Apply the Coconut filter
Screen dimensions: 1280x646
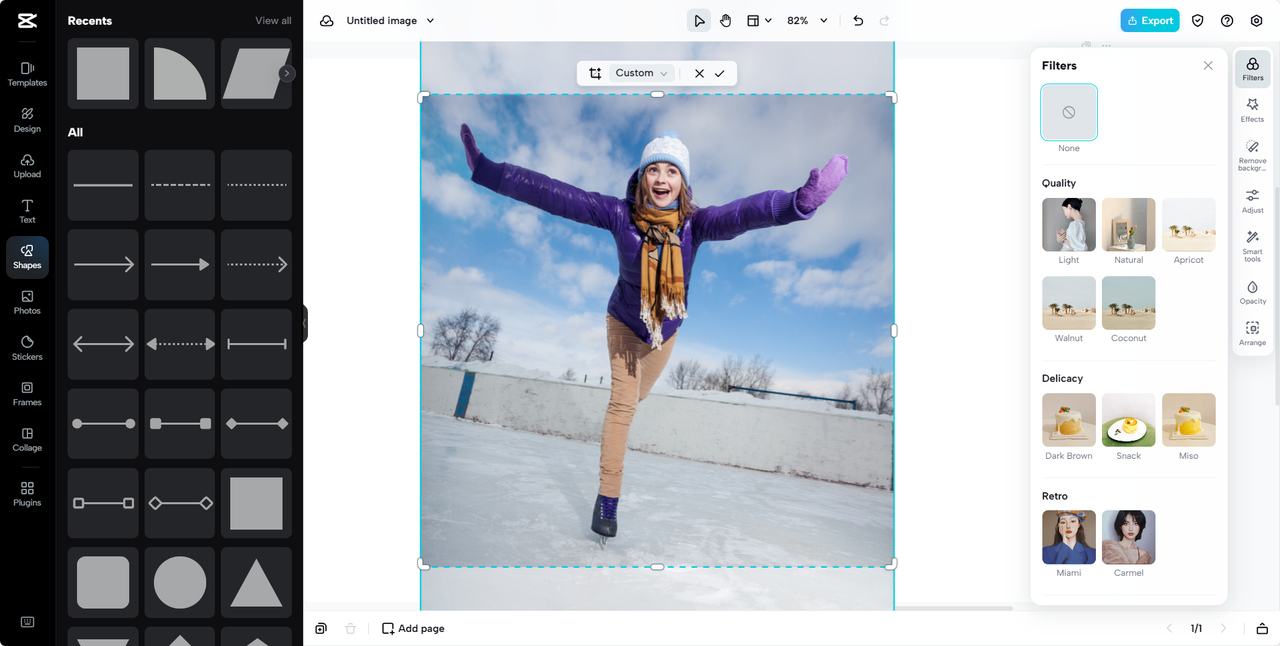coord(1129,303)
